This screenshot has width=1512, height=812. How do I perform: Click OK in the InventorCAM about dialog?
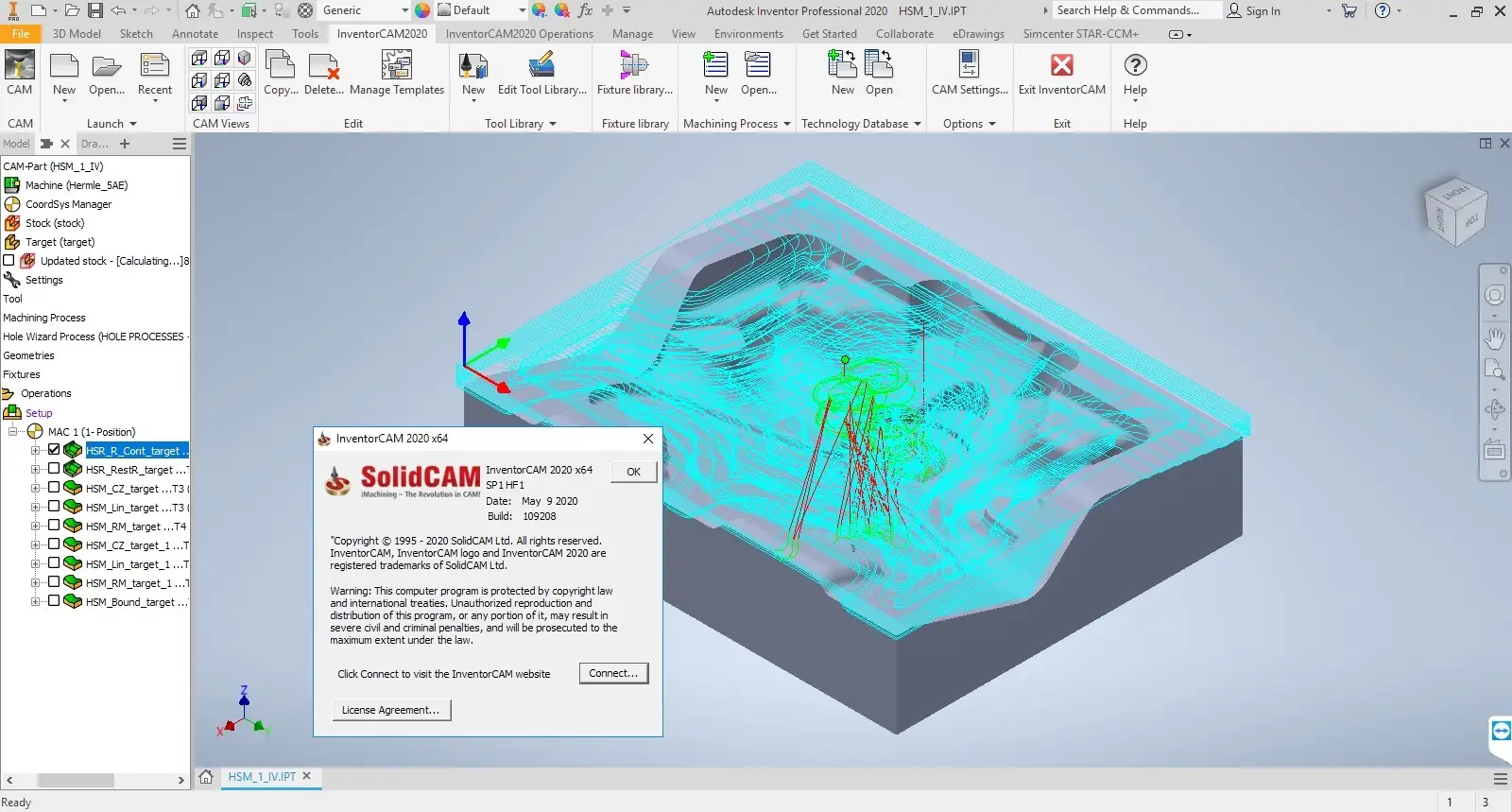click(633, 472)
